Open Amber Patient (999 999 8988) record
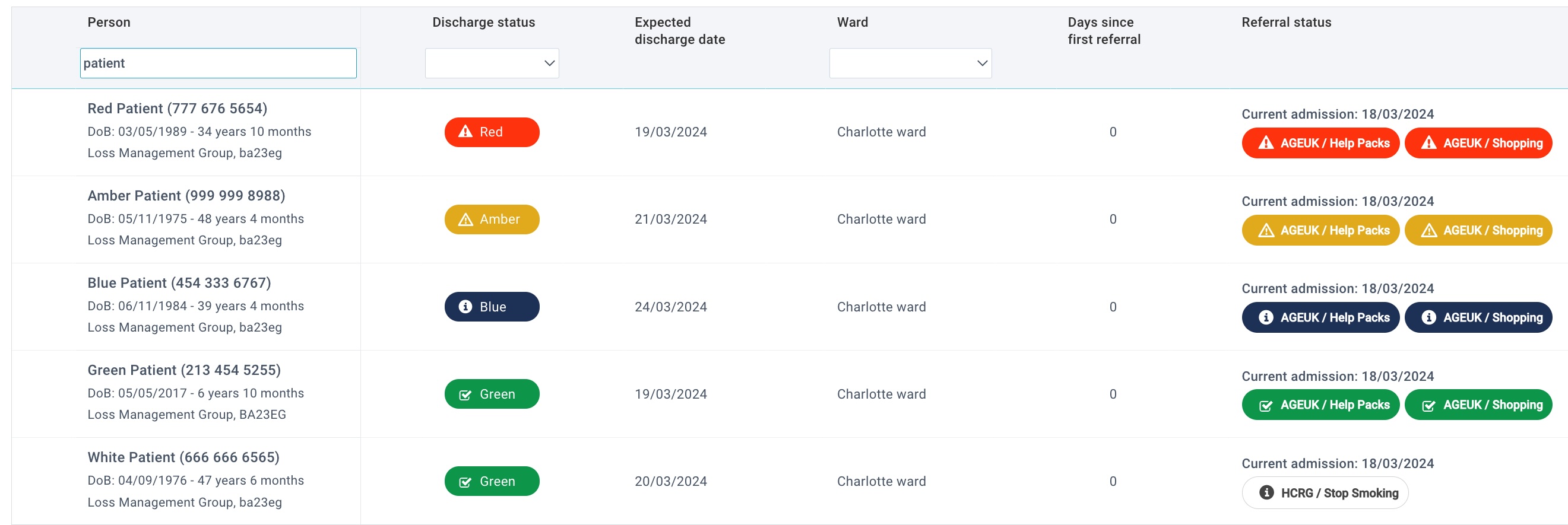Image resolution: width=1568 pixels, height=525 pixels. click(186, 196)
